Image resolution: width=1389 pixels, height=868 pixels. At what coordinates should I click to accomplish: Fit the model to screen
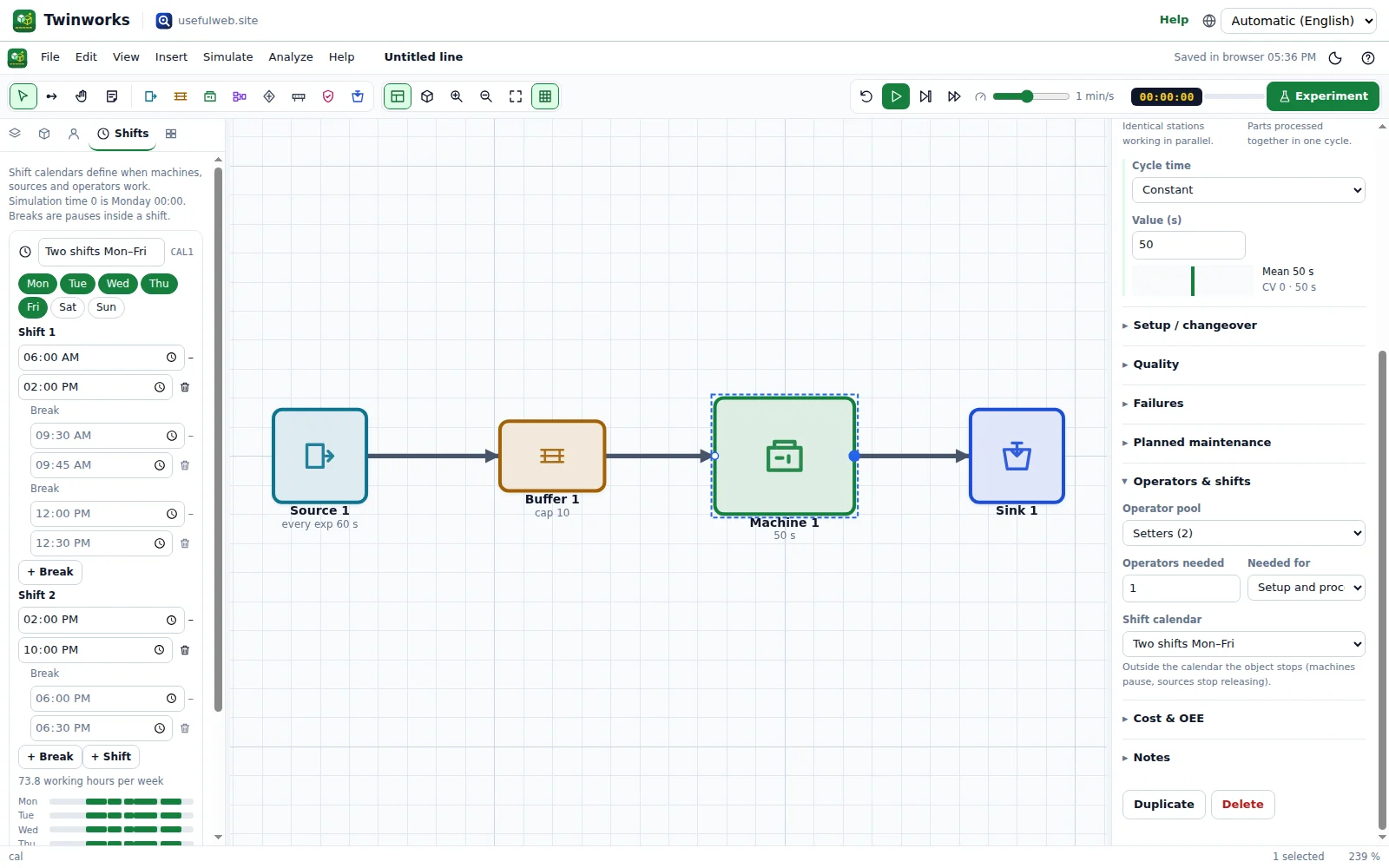(516, 96)
